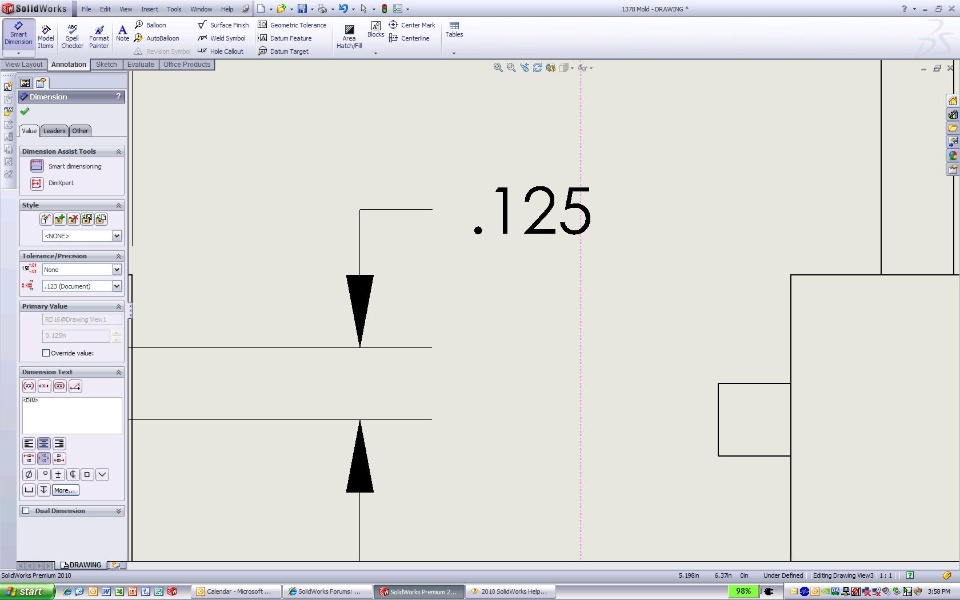
Task: Switch to Leaders tab in Dimension panel
Action: coord(54,130)
